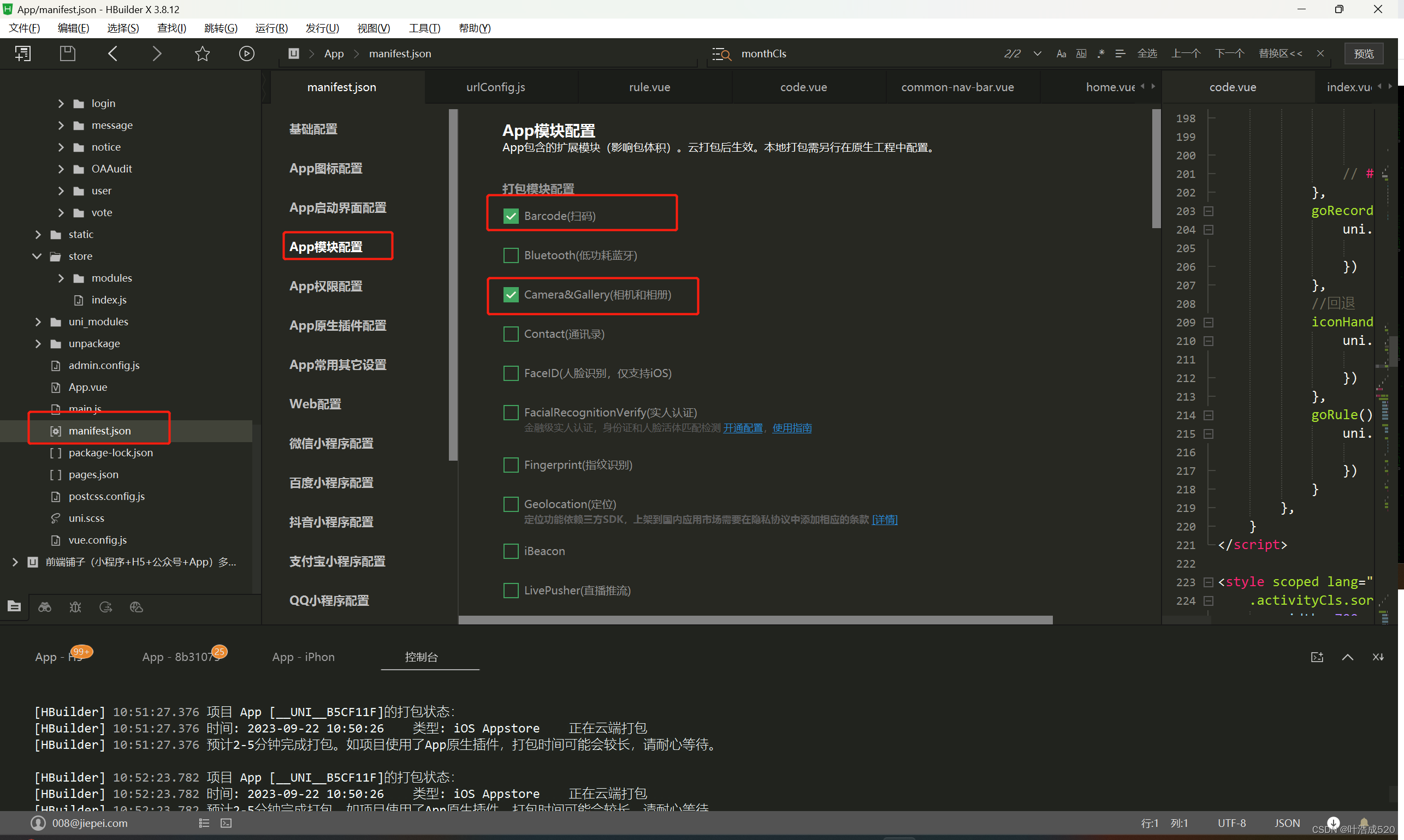
Task: Toggle whole-word match search option
Action: tap(1081, 54)
